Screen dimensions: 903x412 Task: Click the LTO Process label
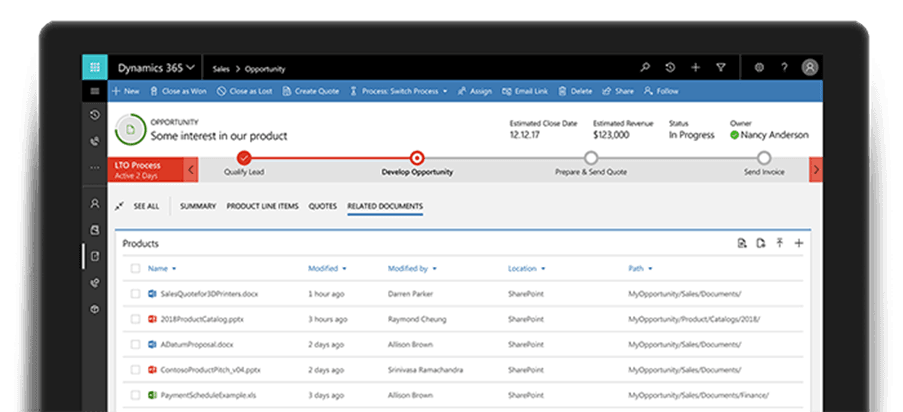click(x=138, y=165)
